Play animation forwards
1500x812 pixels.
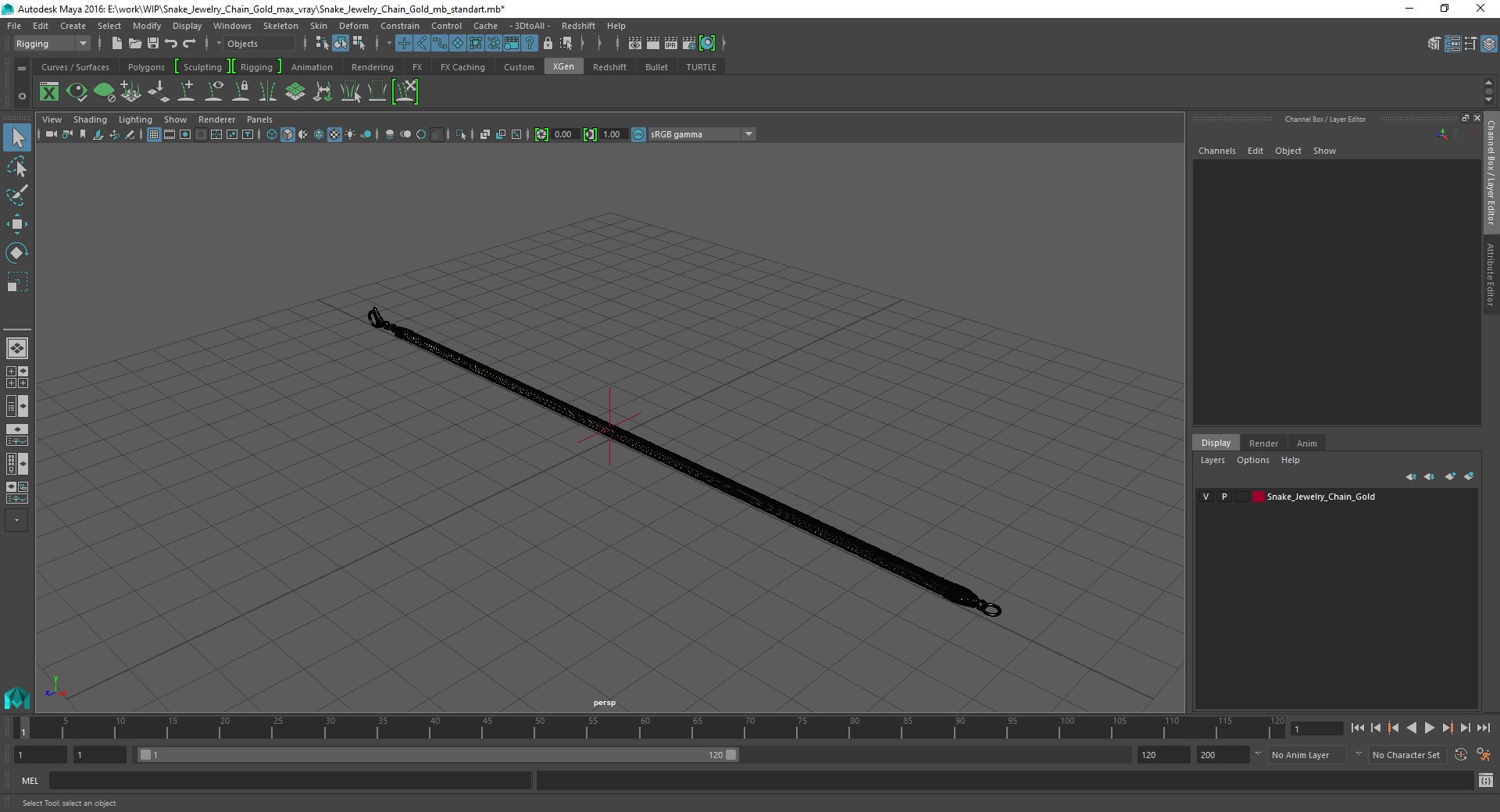pos(1429,728)
